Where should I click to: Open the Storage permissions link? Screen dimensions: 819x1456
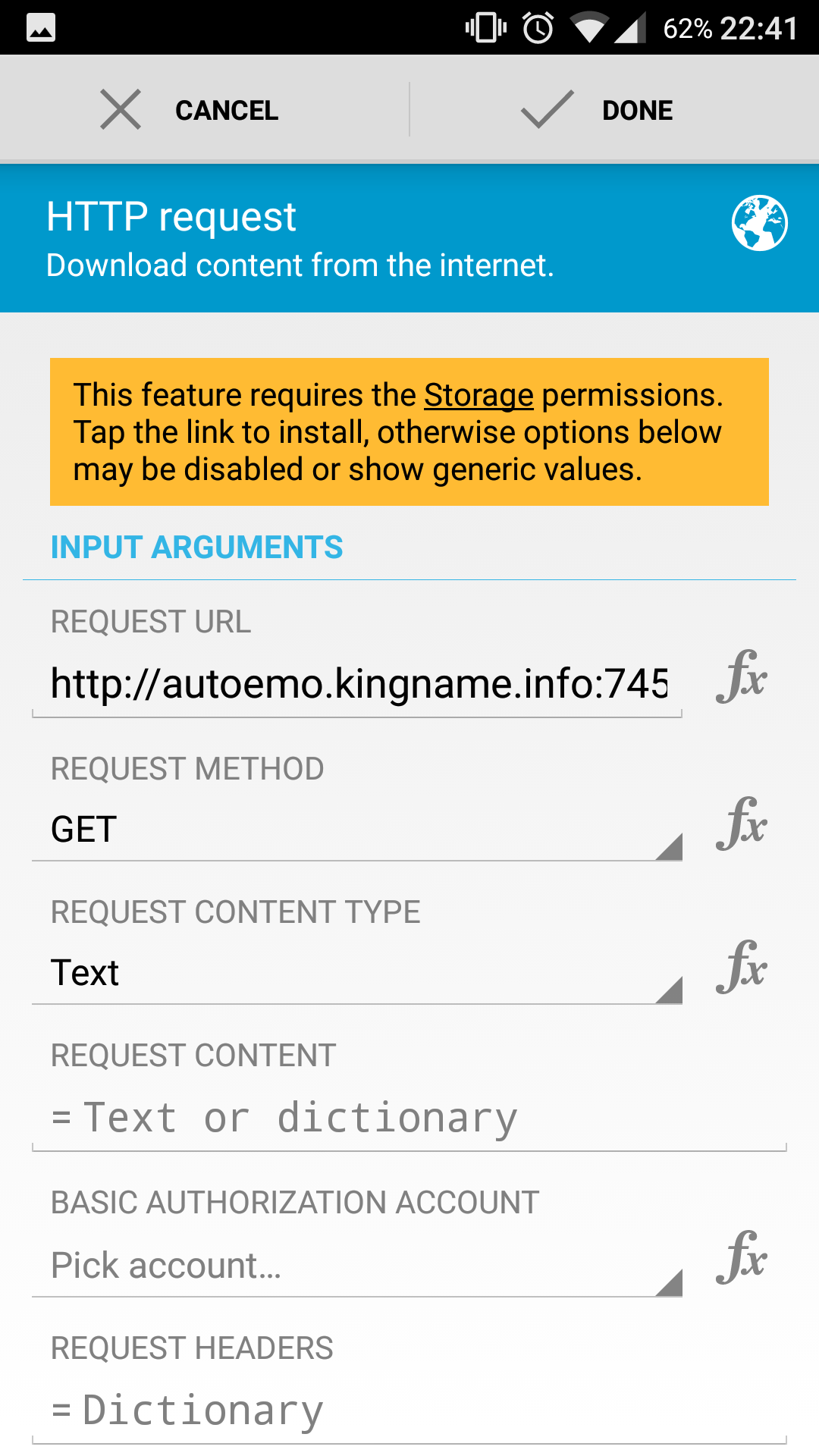(479, 395)
